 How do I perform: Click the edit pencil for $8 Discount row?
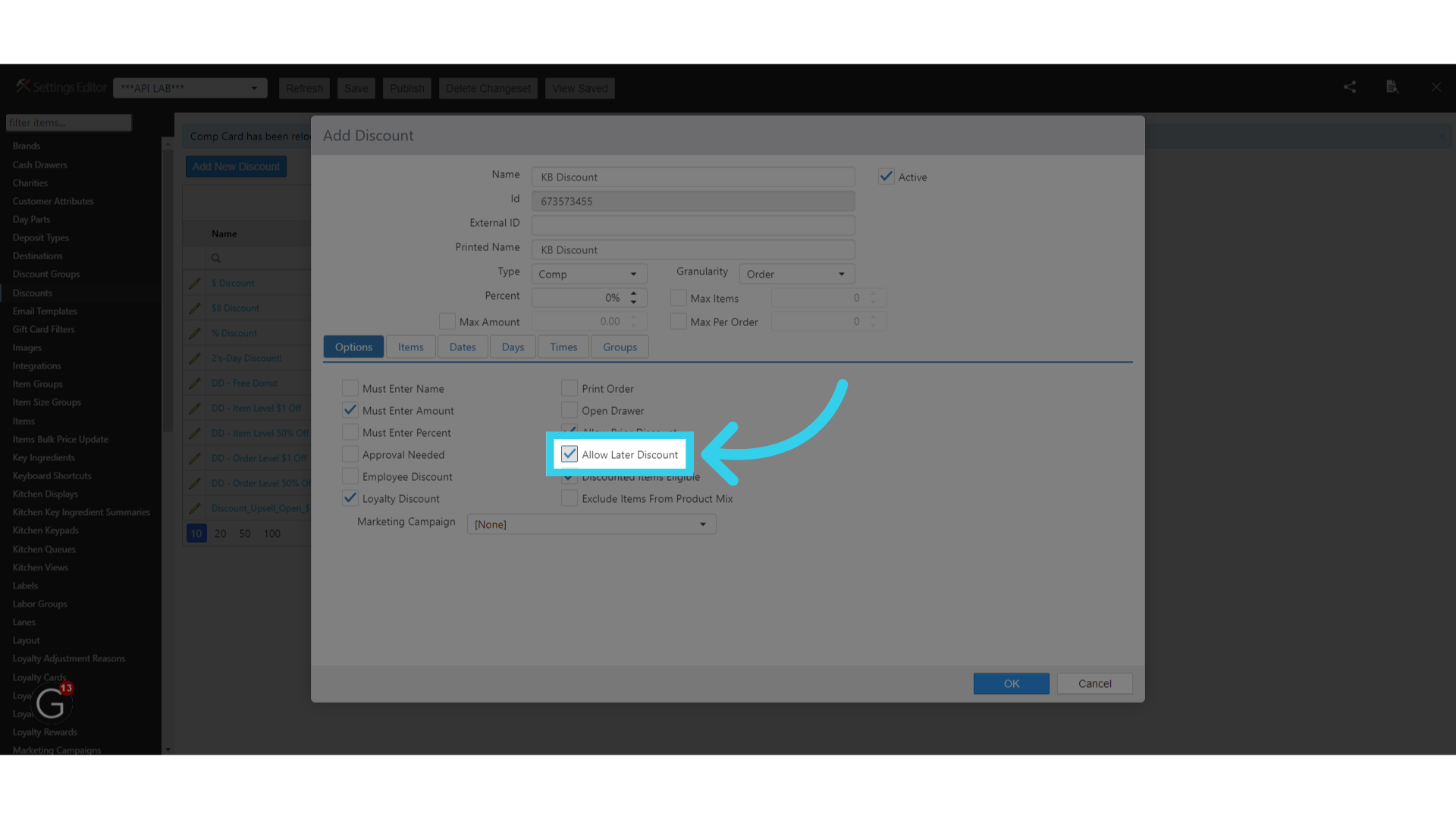click(x=195, y=308)
